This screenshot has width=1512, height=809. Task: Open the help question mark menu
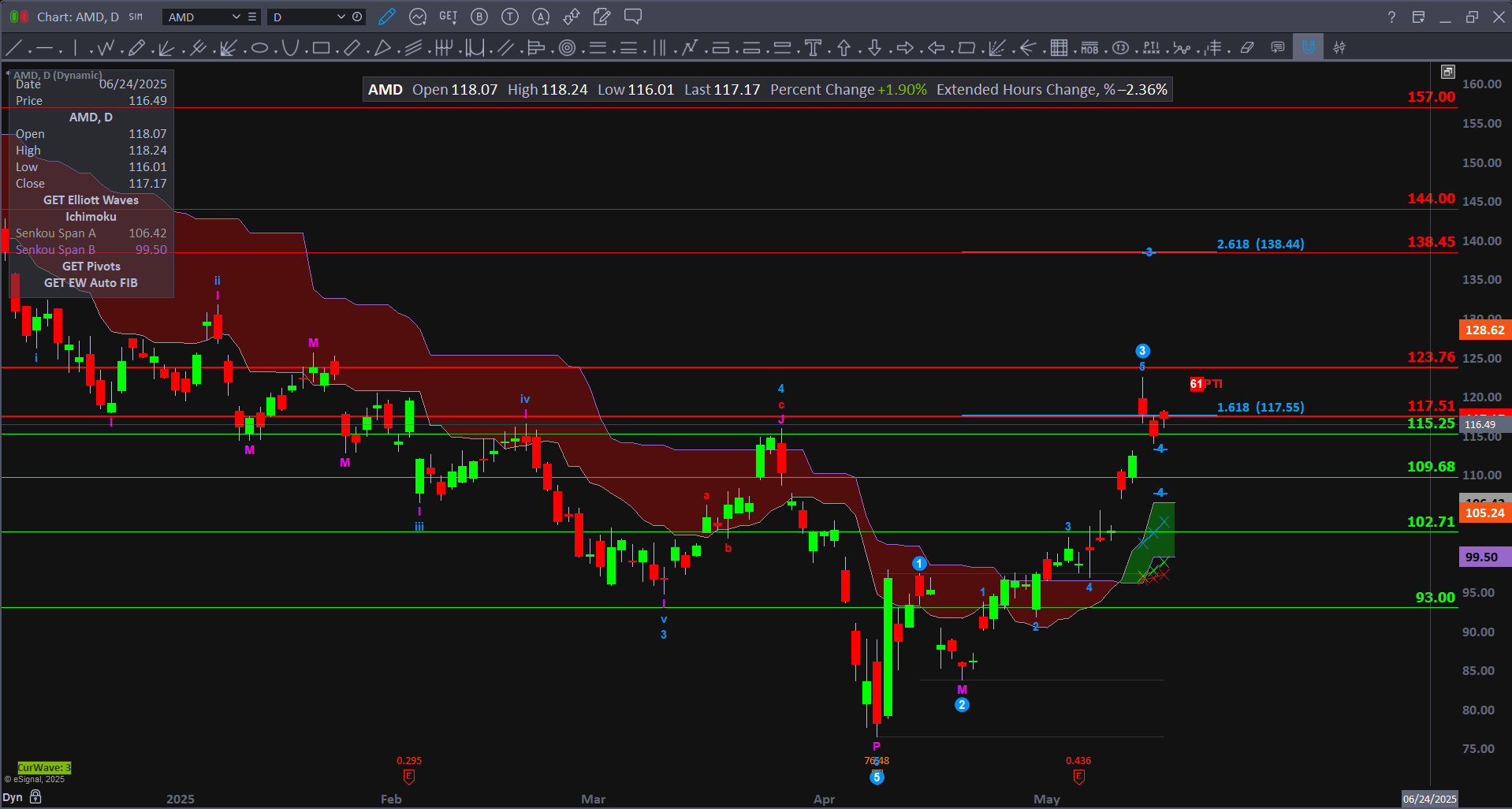1391,17
